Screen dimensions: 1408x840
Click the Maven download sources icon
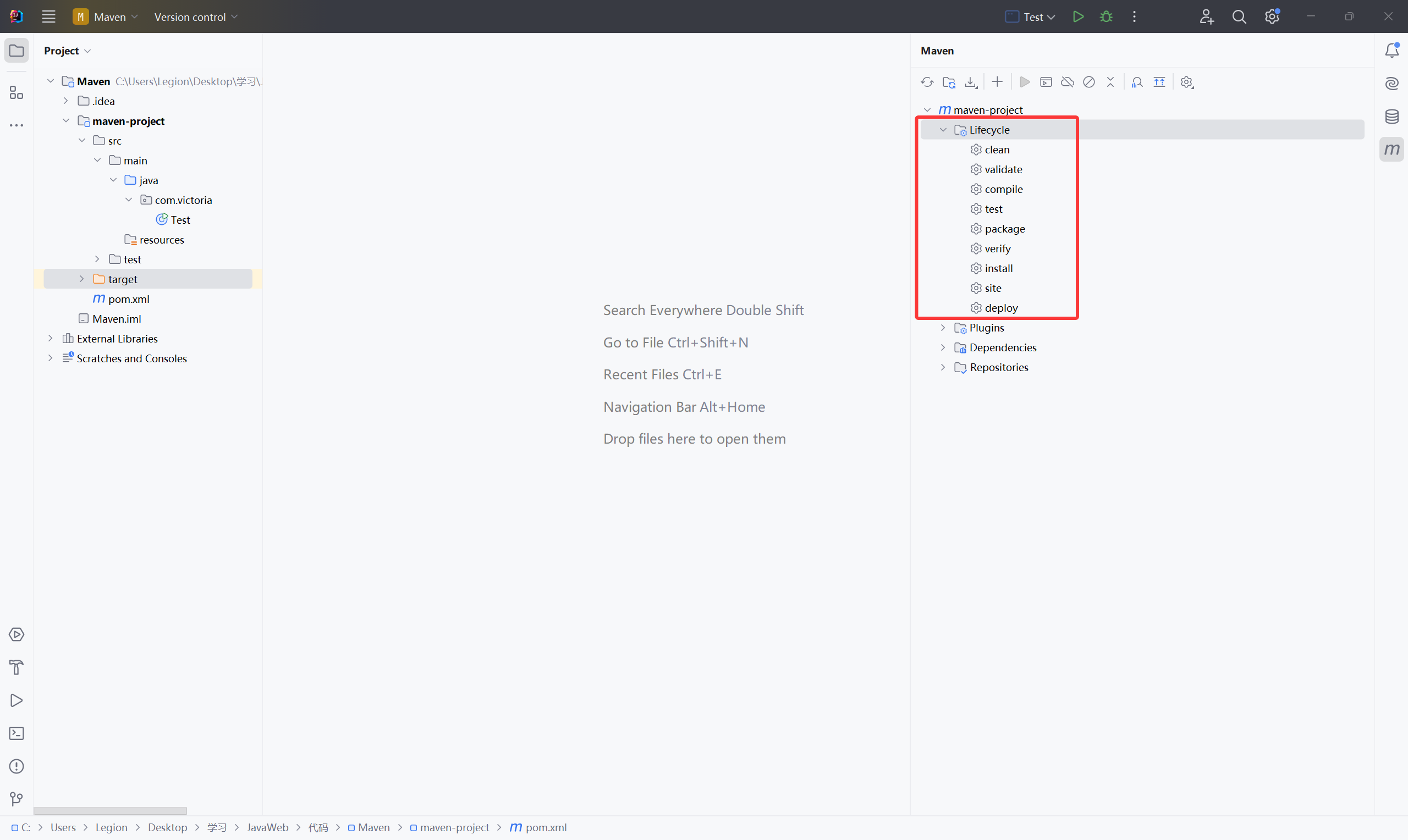[x=970, y=82]
